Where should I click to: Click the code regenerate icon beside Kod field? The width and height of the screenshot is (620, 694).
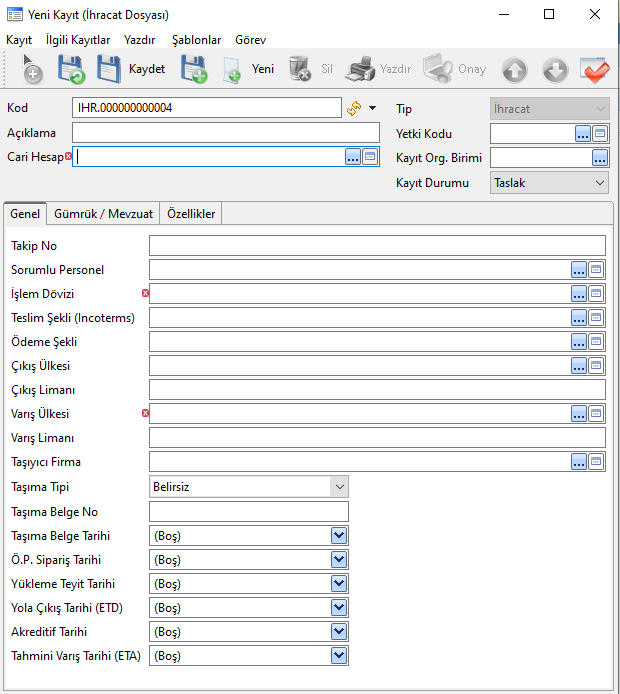[x=354, y=108]
